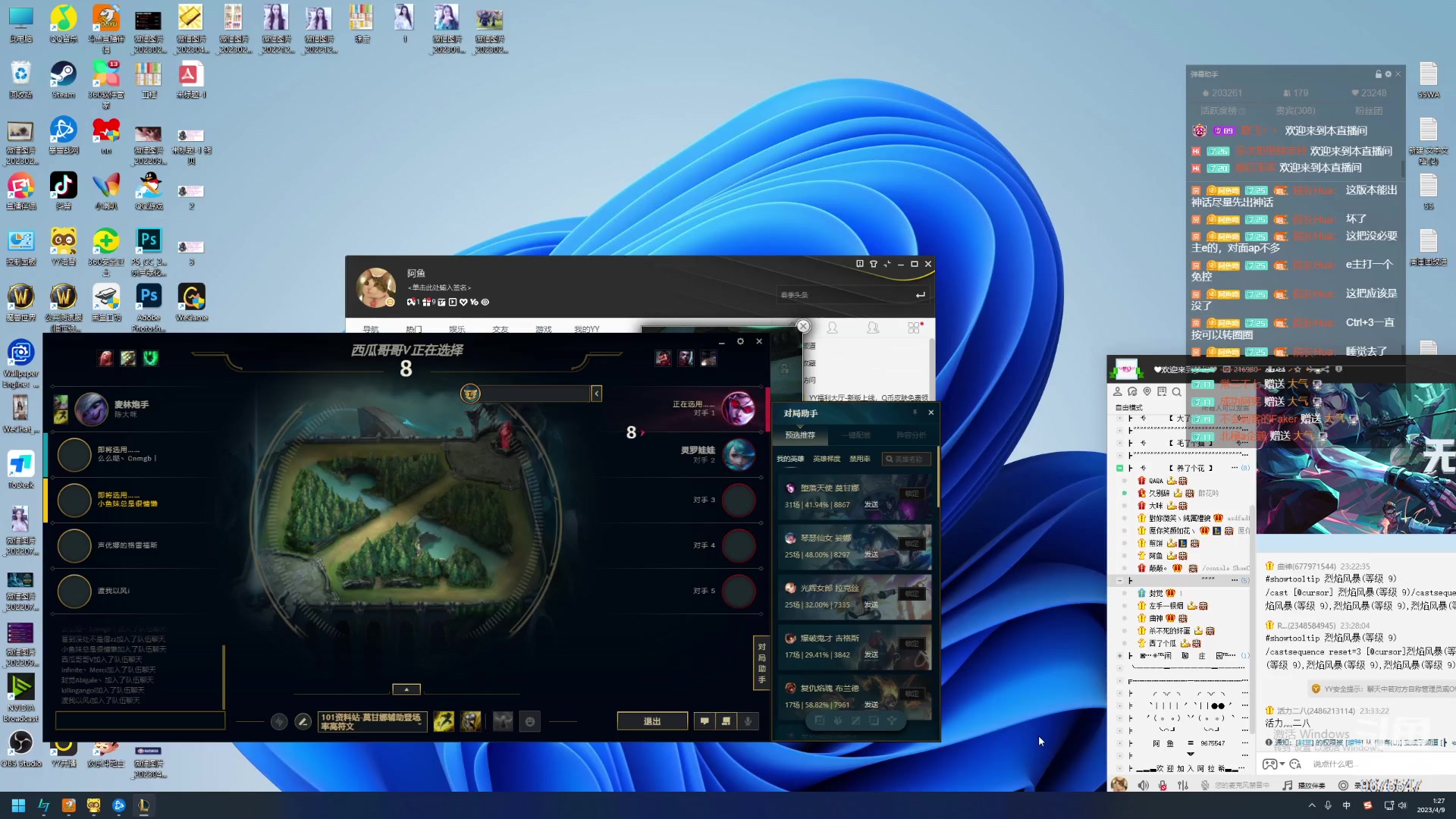Open the emote picker in champion select
The height and width of the screenshot is (819, 1456).
coord(530,721)
